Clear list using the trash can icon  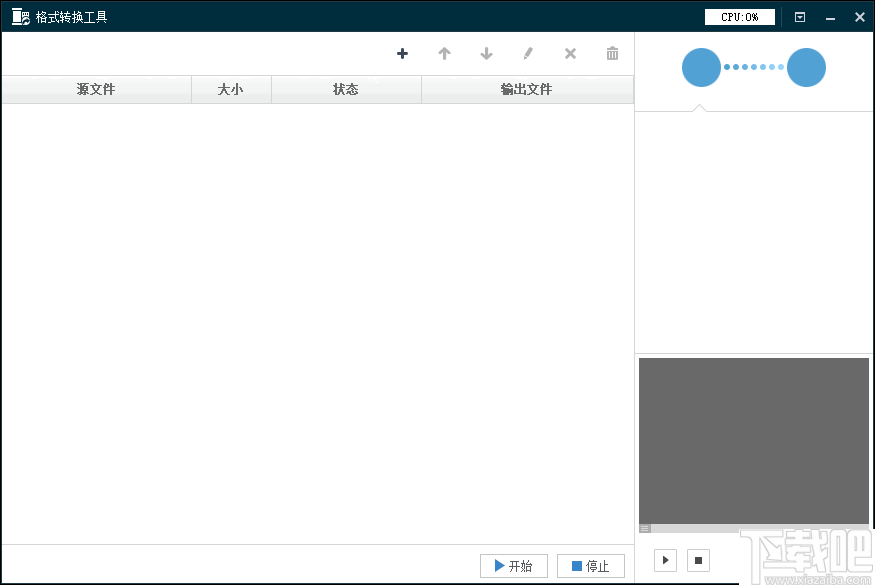coord(612,54)
